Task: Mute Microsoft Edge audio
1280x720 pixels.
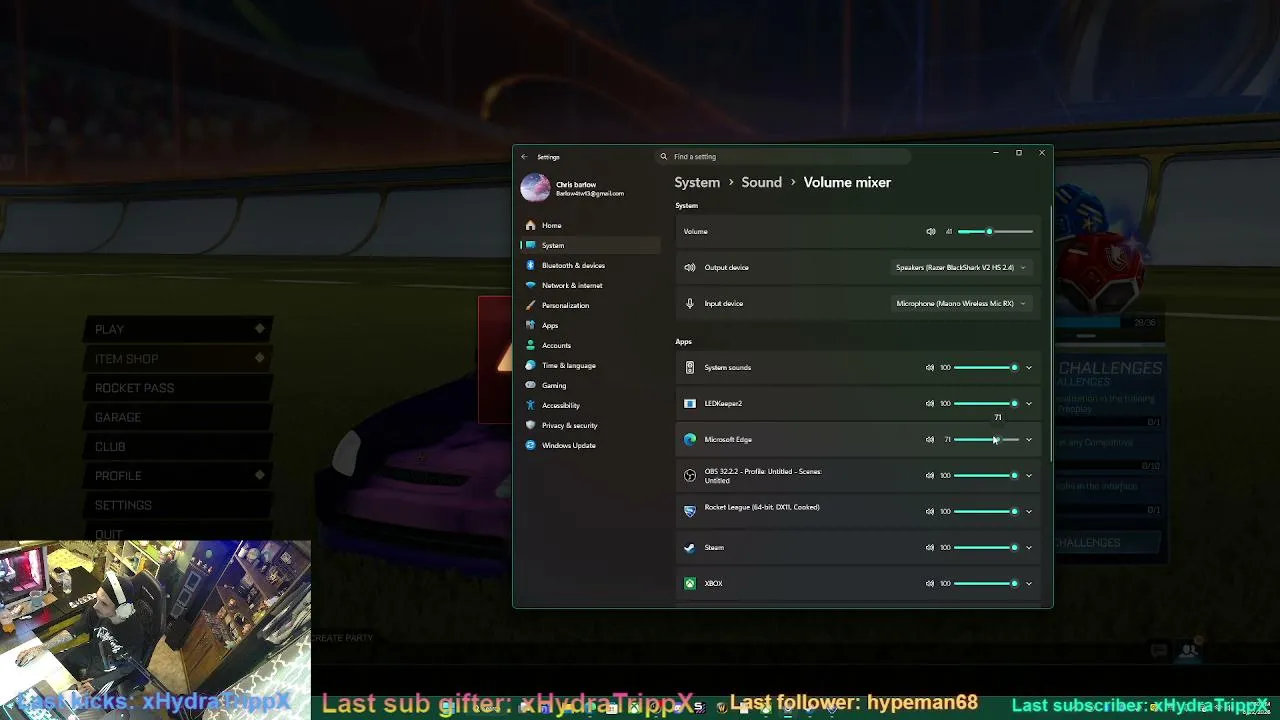Action: click(x=930, y=440)
